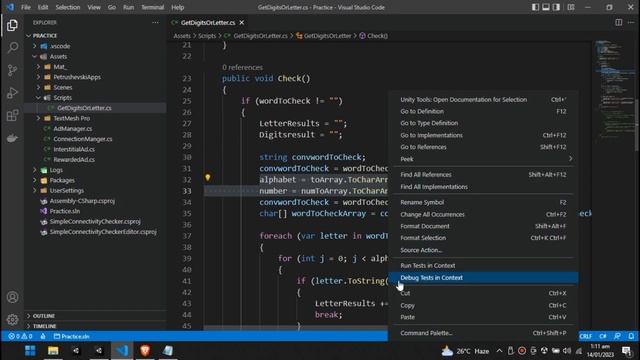Choose Run Tests in Context
The image size is (640, 360).
(483, 265)
